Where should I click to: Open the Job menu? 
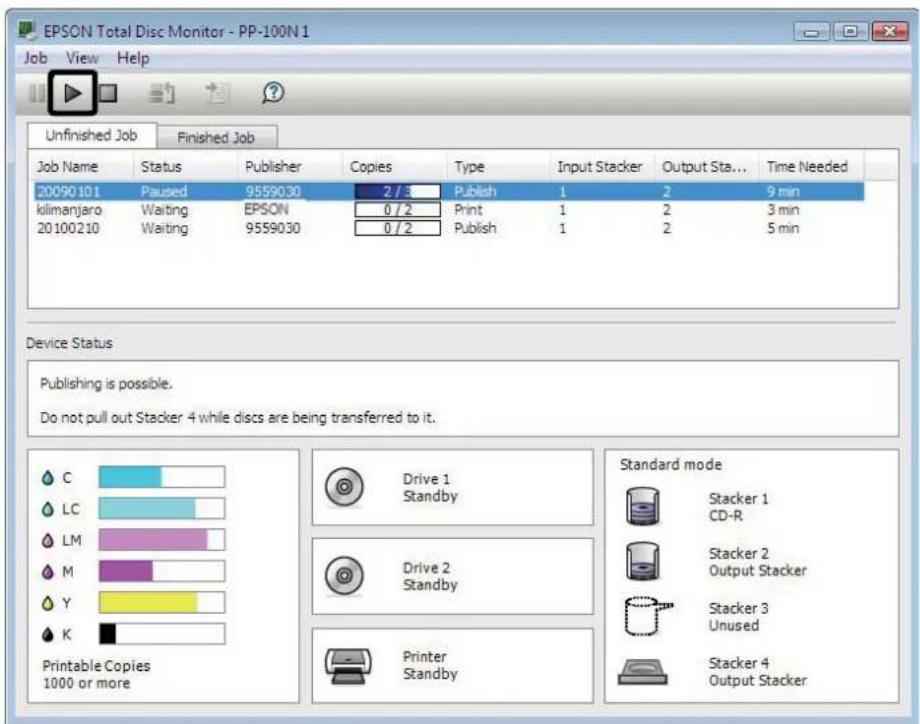click(35, 58)
